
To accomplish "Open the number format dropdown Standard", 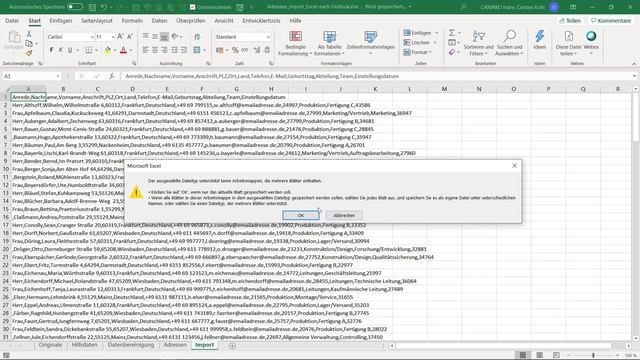I will [268, 37].
